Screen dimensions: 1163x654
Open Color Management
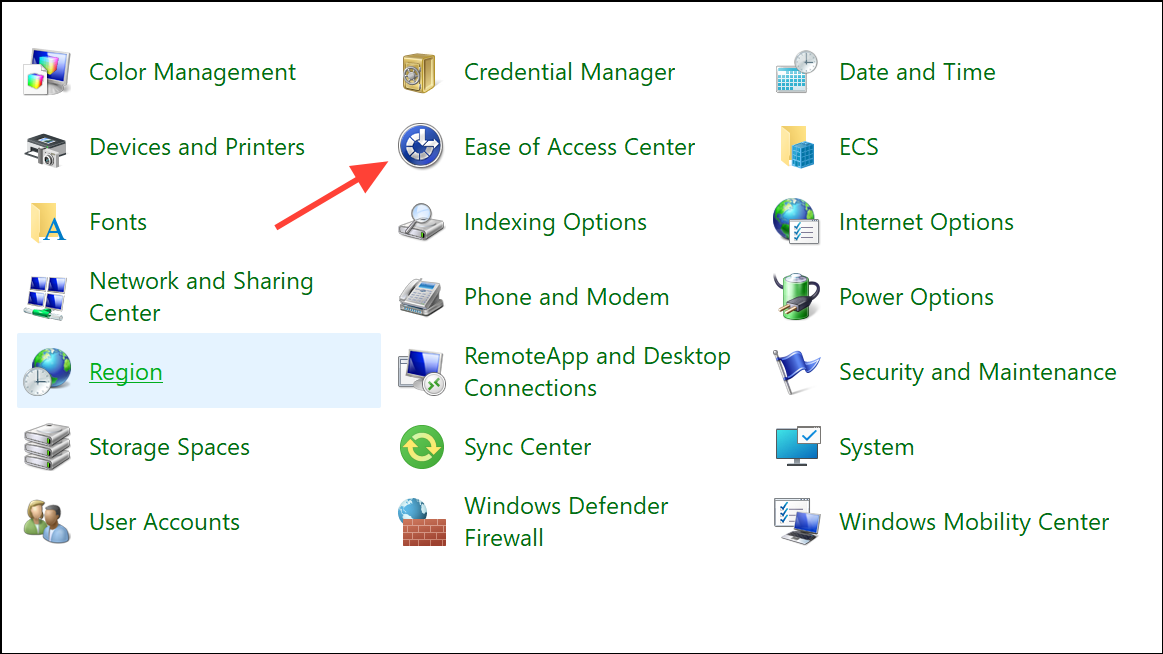(192, 71)
